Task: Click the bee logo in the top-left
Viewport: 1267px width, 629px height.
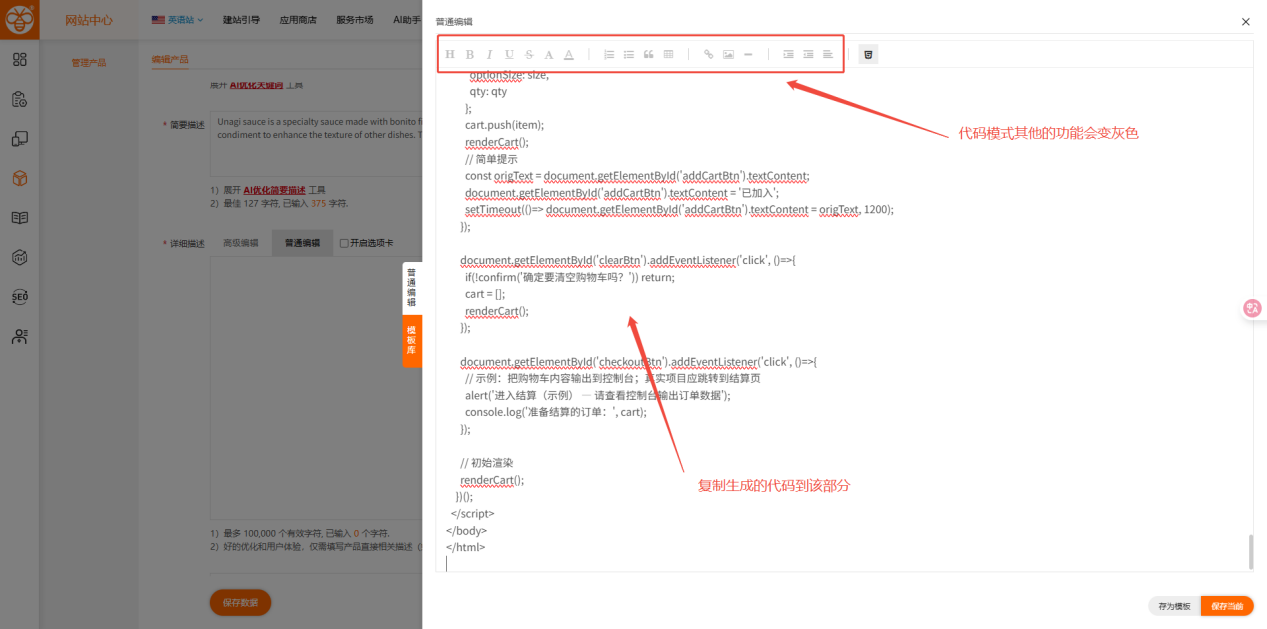Action: 19,19
